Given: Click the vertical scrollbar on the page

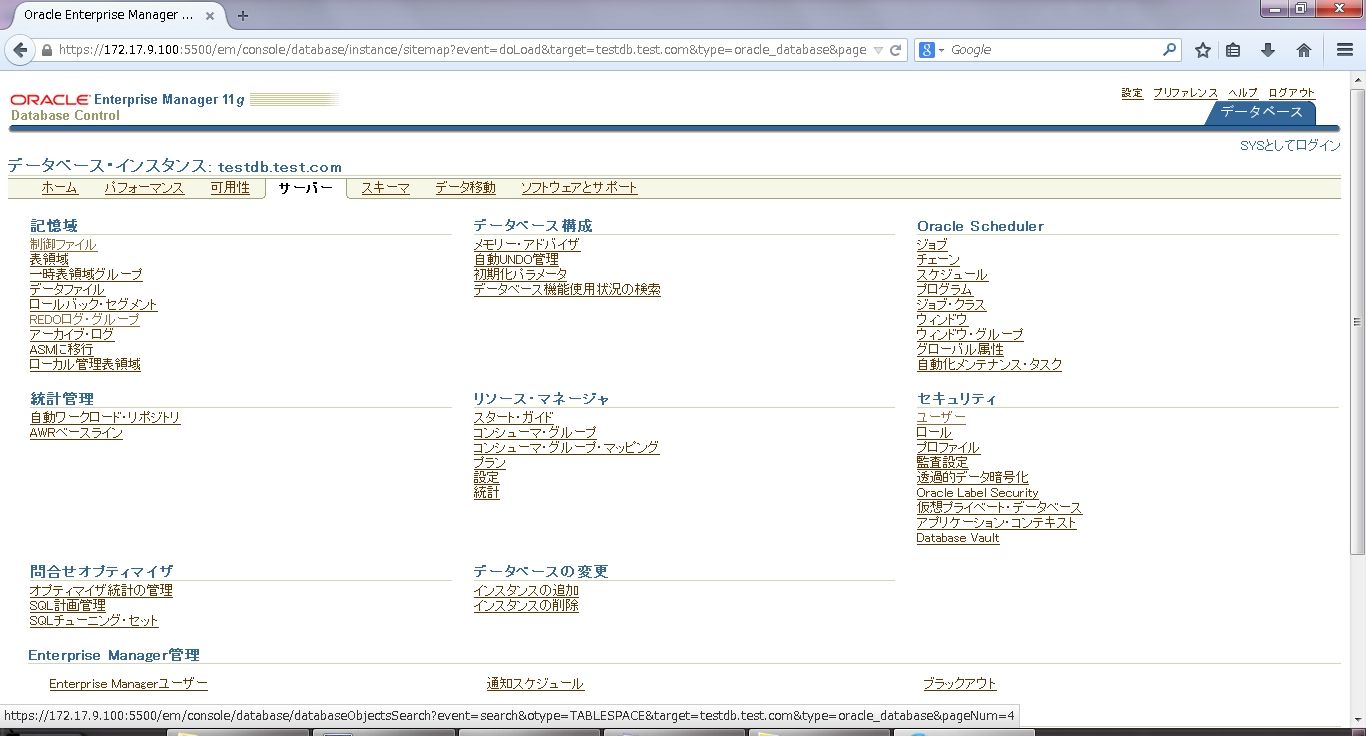Looking at the screenshot, I should click(1357, 320).
